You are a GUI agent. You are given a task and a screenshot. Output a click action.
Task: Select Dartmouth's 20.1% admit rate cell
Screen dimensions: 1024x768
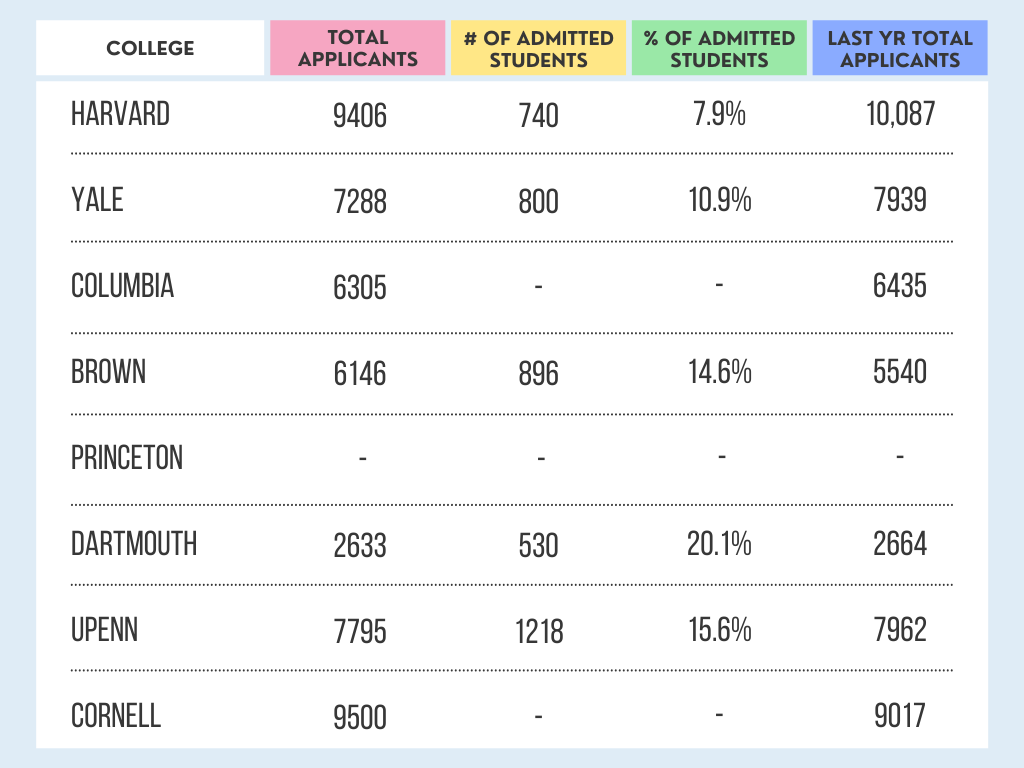(719, 544)
